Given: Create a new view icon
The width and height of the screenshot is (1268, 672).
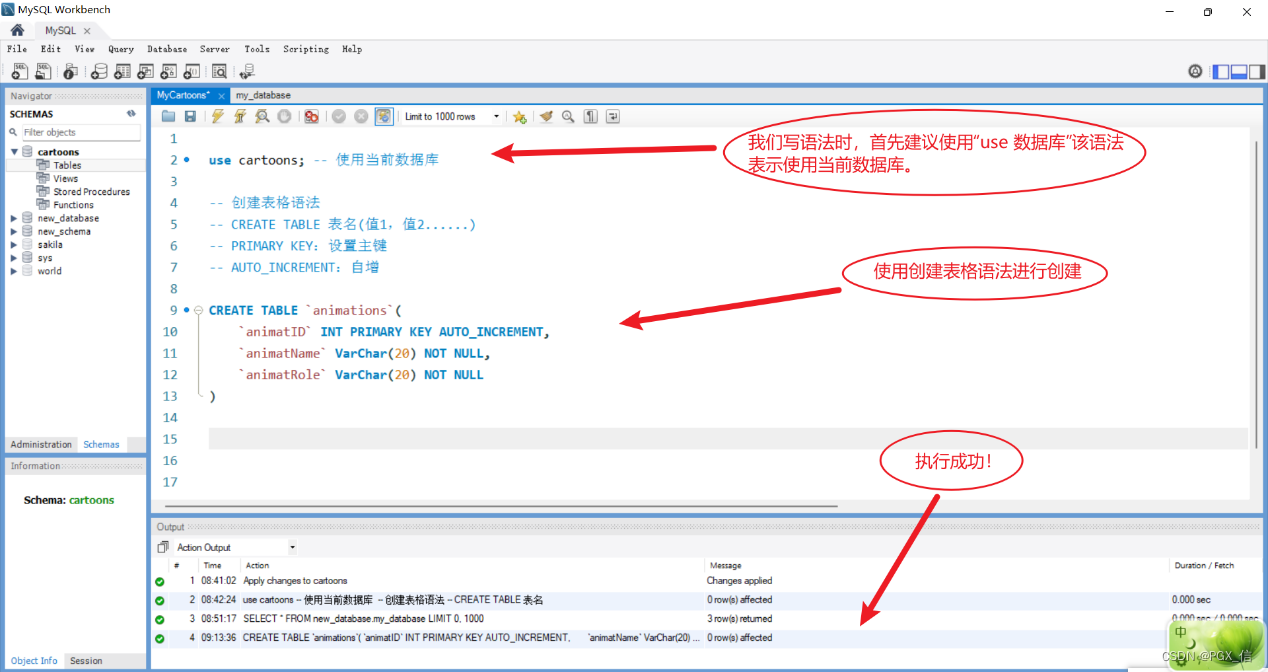Looking at the screenshot, I should pos(145,71).
